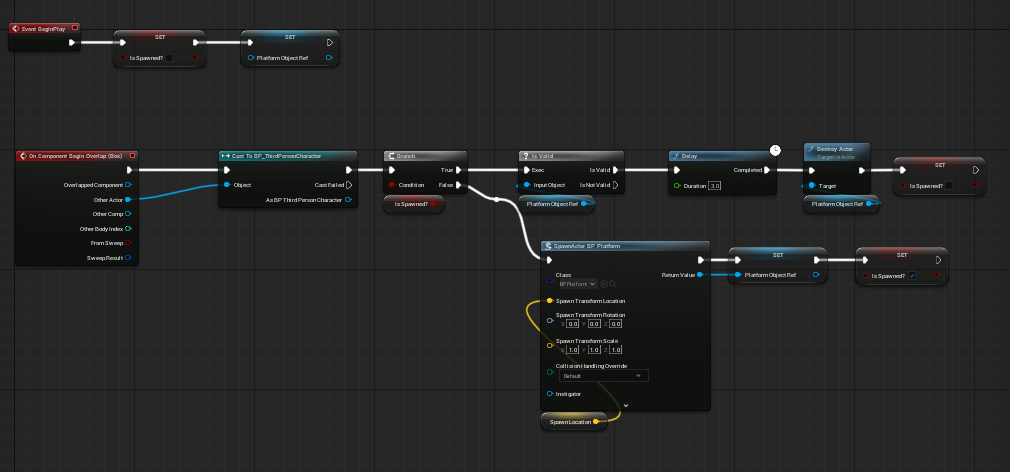Browse to class with magnifier icon
This screenshot has height=472, width=1010.
[613, 283]
